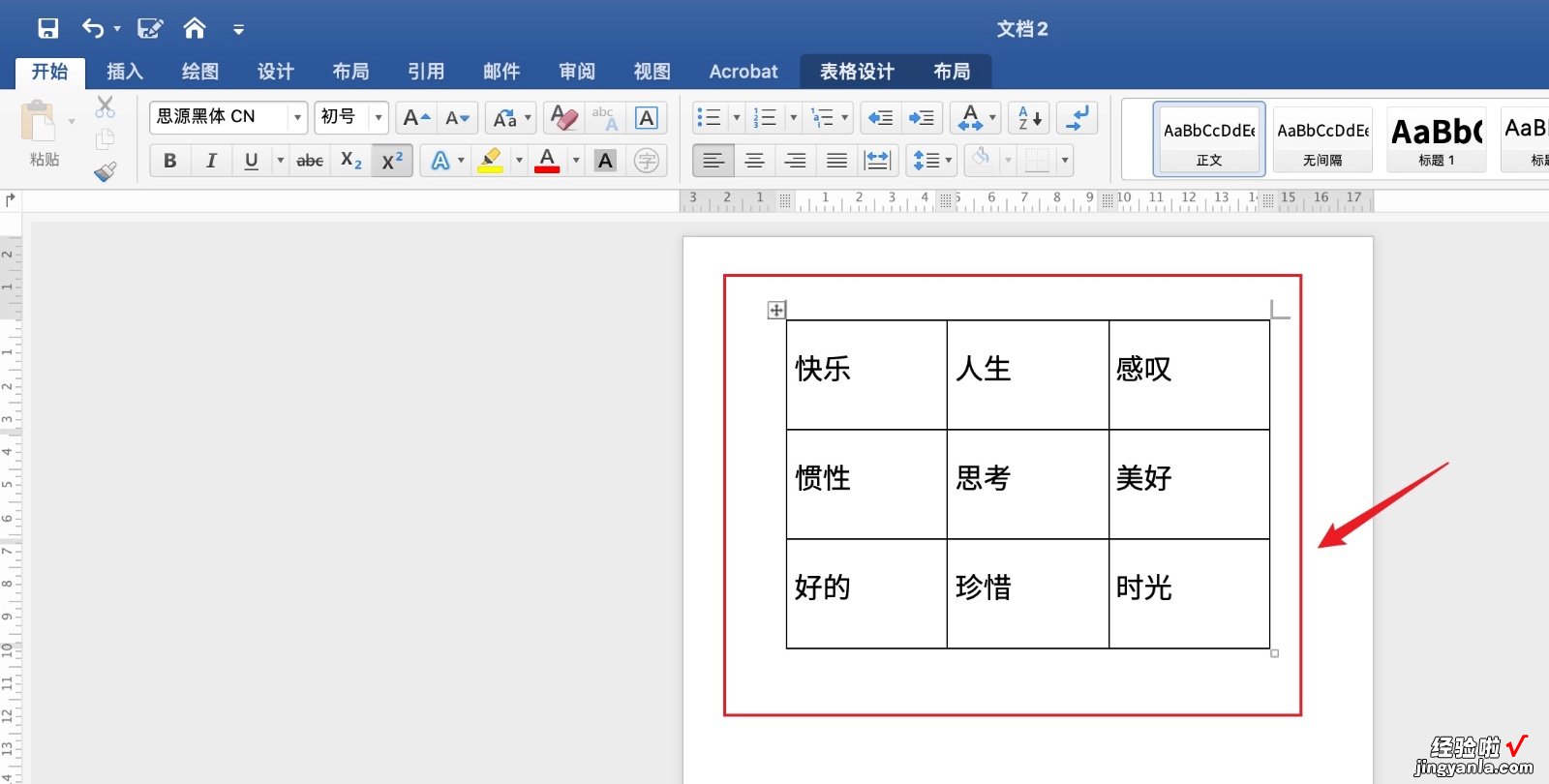Click the Home icon in quick access toolbar
The height and width of the screenshot is (784, 1549).
click(x=195, y=28)
